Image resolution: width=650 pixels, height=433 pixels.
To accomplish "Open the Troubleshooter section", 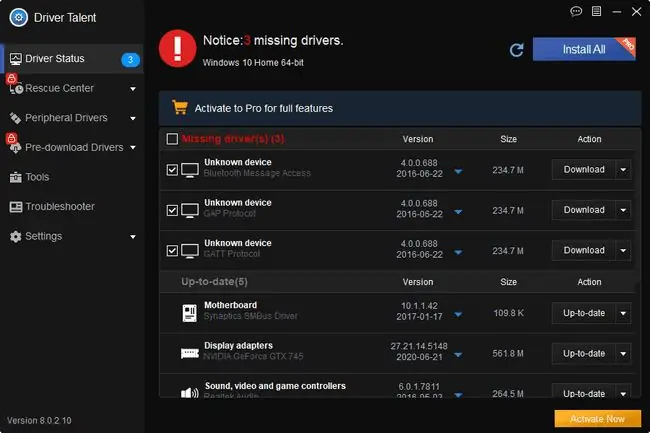I will (72, 207).
